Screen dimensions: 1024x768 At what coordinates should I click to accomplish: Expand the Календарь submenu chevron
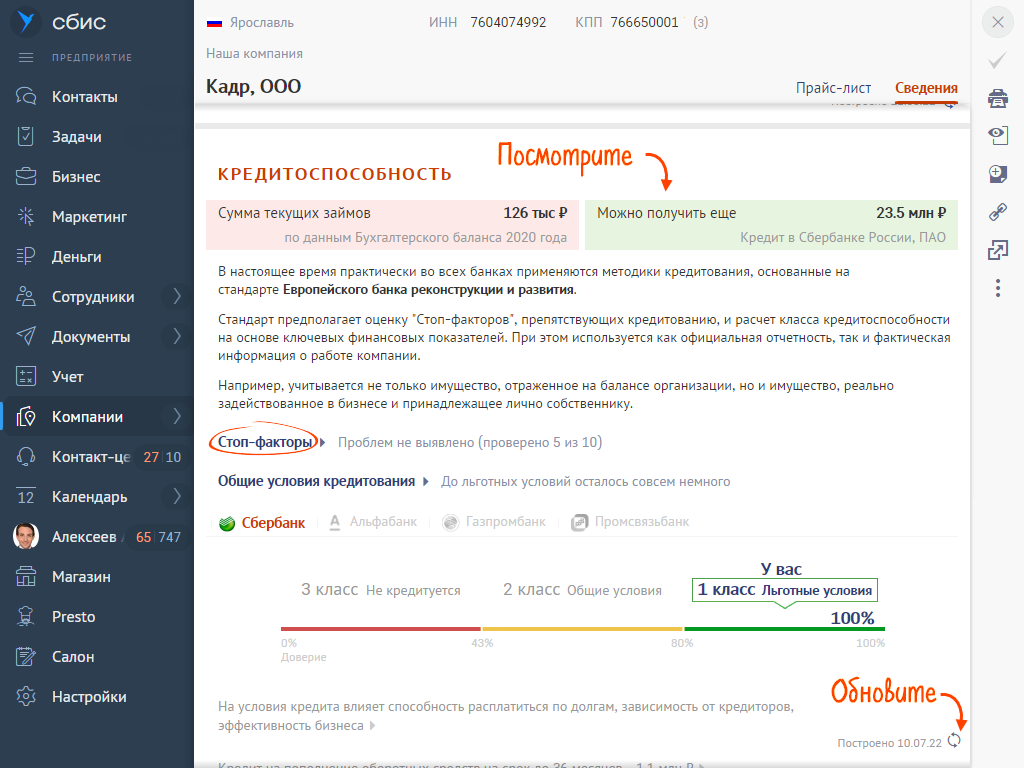pyautogui.click(x=177, y=496)
